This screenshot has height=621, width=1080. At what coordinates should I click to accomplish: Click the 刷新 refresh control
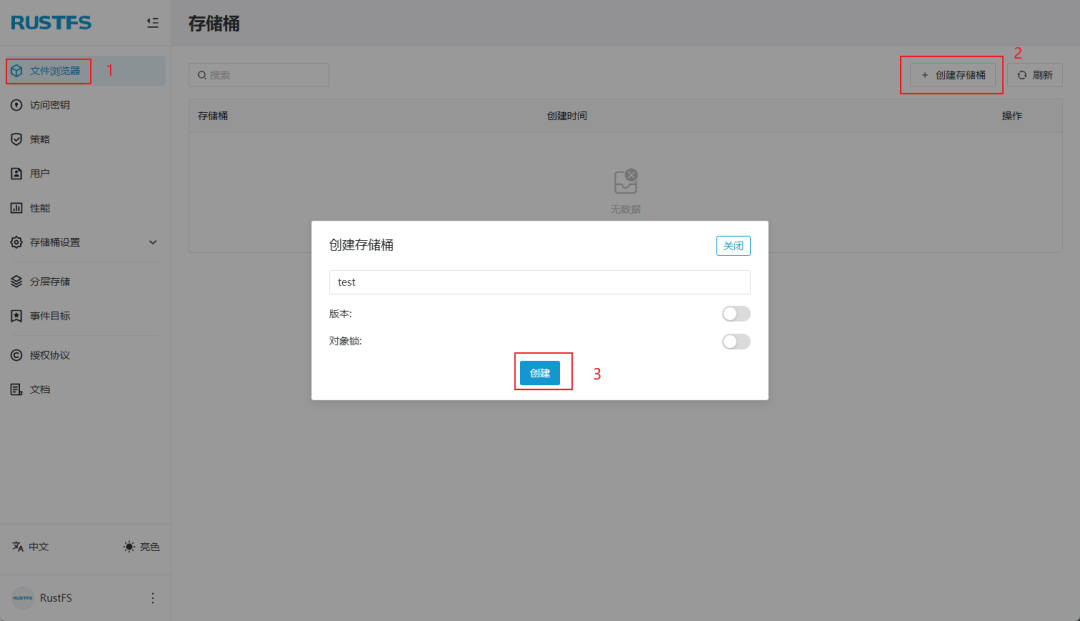pyautogui.click(x=1035, y=74)
